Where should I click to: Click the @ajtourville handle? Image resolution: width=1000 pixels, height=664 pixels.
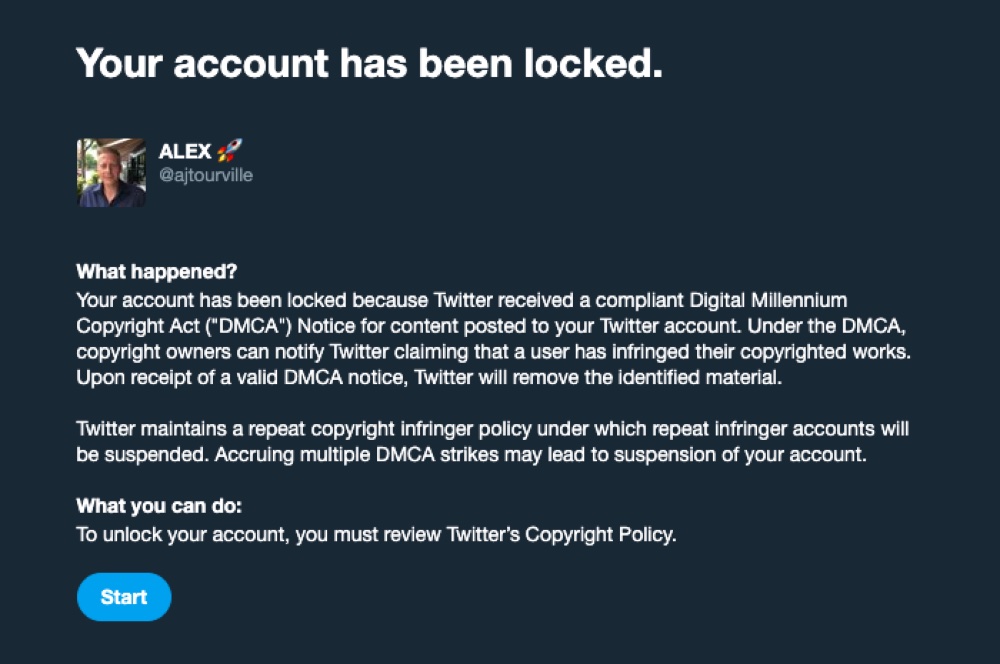206,175
